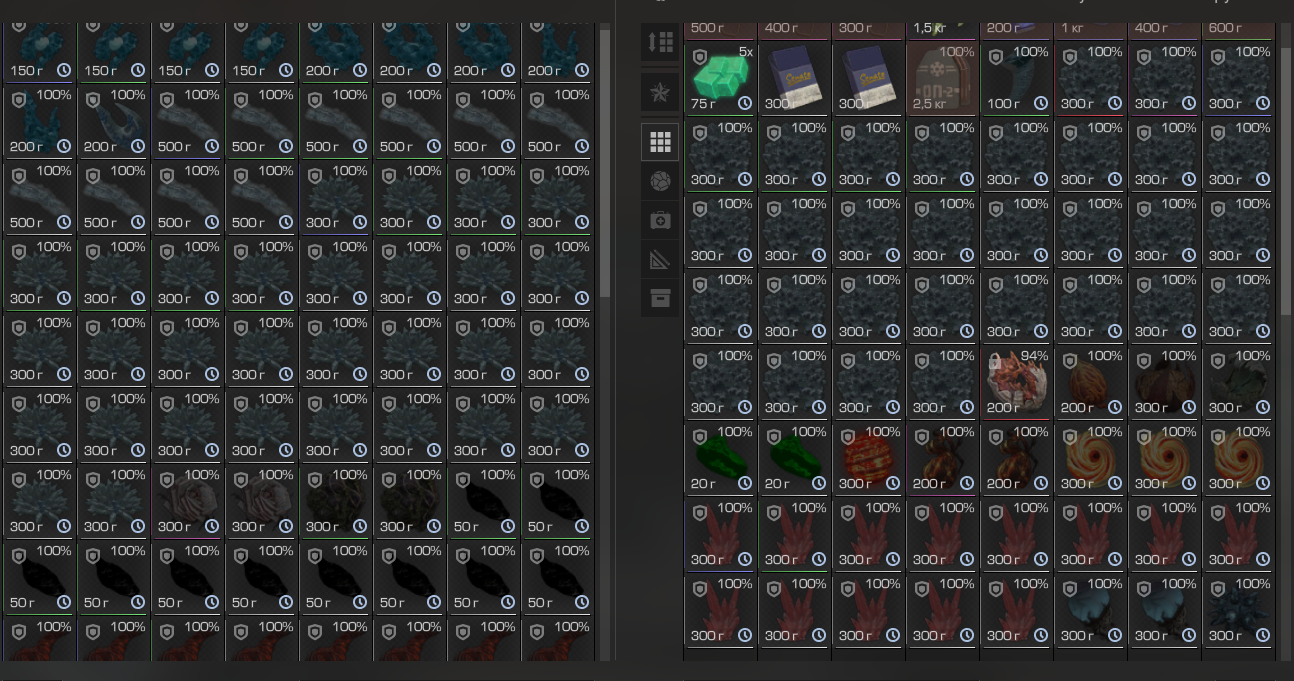Screen dimensions: 1294x681
Task: Select the green crystals stack 5x
Action: click(x=721, y=78)
